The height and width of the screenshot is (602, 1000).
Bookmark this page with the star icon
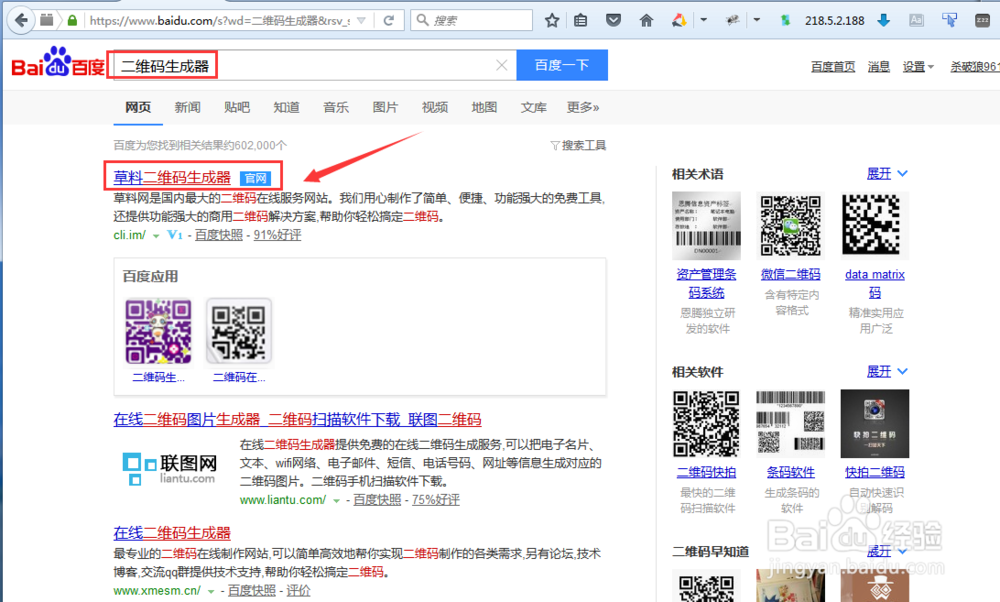(x=552, y=20)
